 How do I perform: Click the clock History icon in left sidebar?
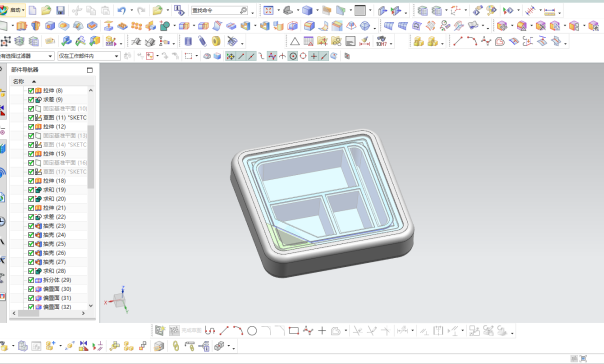point(2,221)
